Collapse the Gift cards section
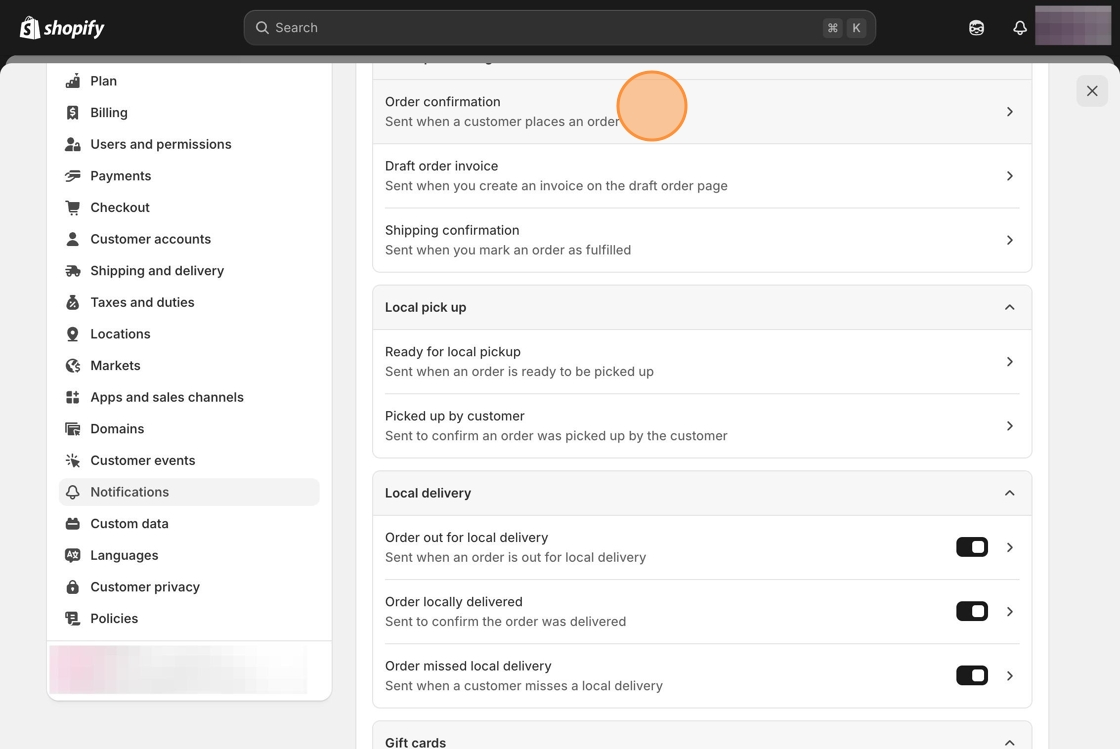 1009,742
